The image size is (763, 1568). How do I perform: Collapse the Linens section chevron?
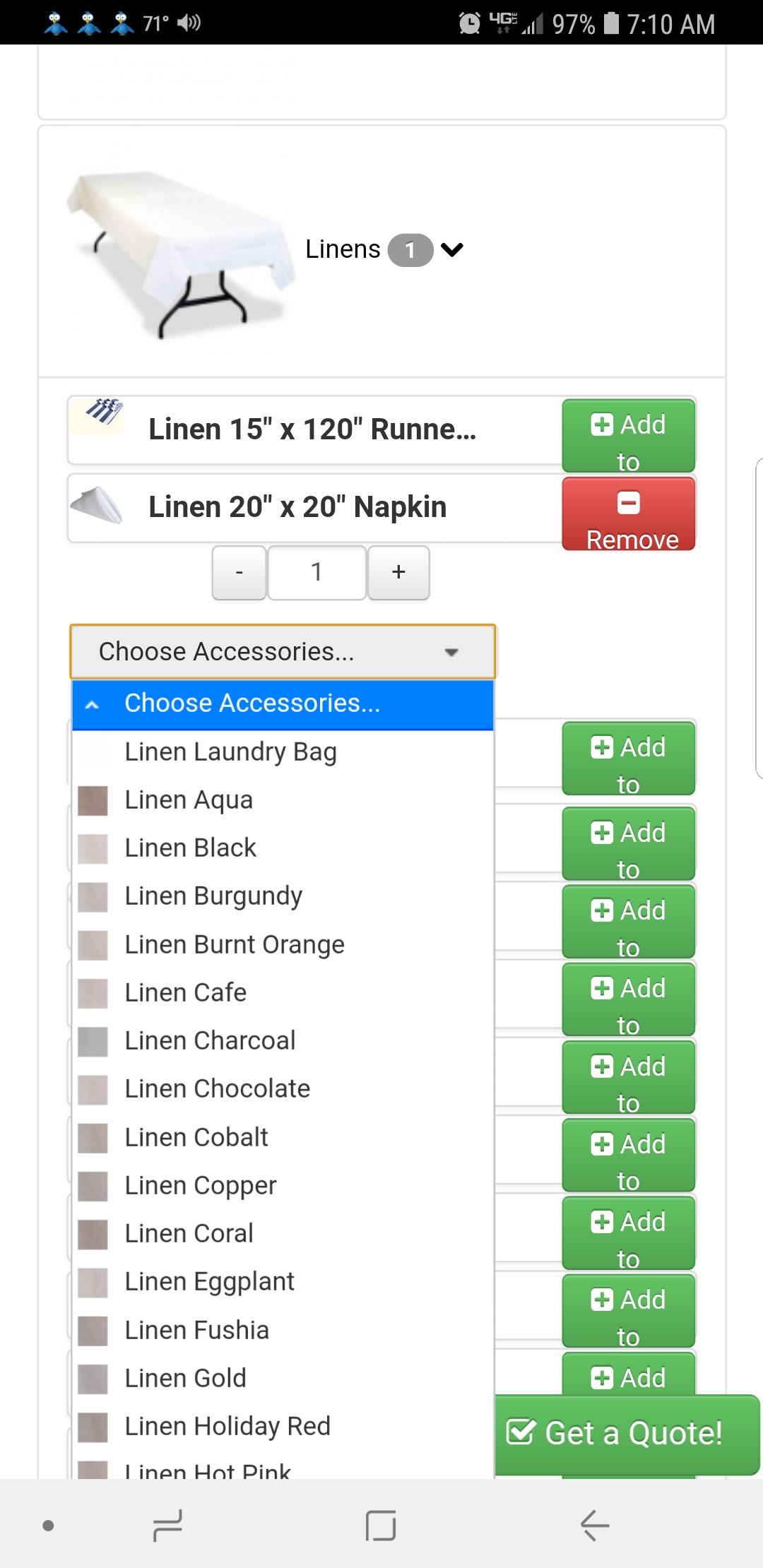(x=452, y=249)
